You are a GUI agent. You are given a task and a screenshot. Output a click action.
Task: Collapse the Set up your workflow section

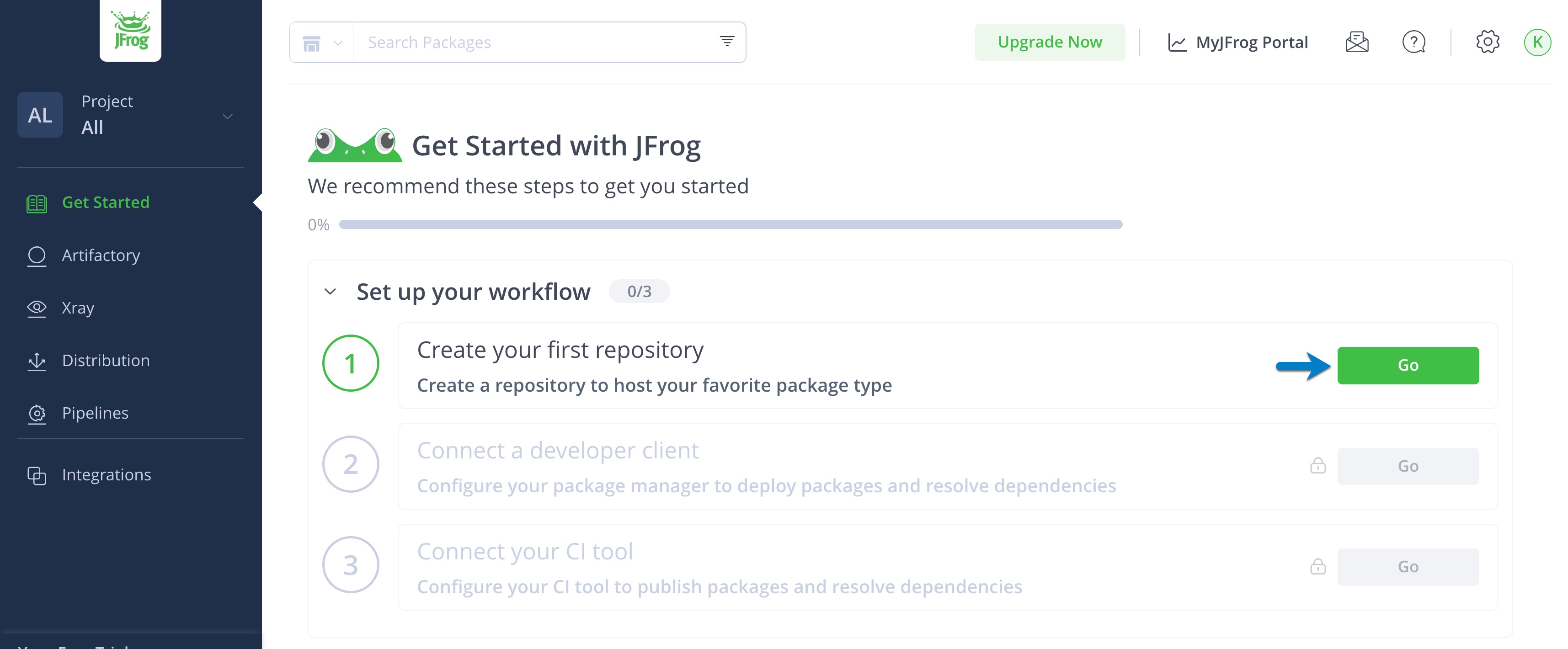[x=330, y=292]
